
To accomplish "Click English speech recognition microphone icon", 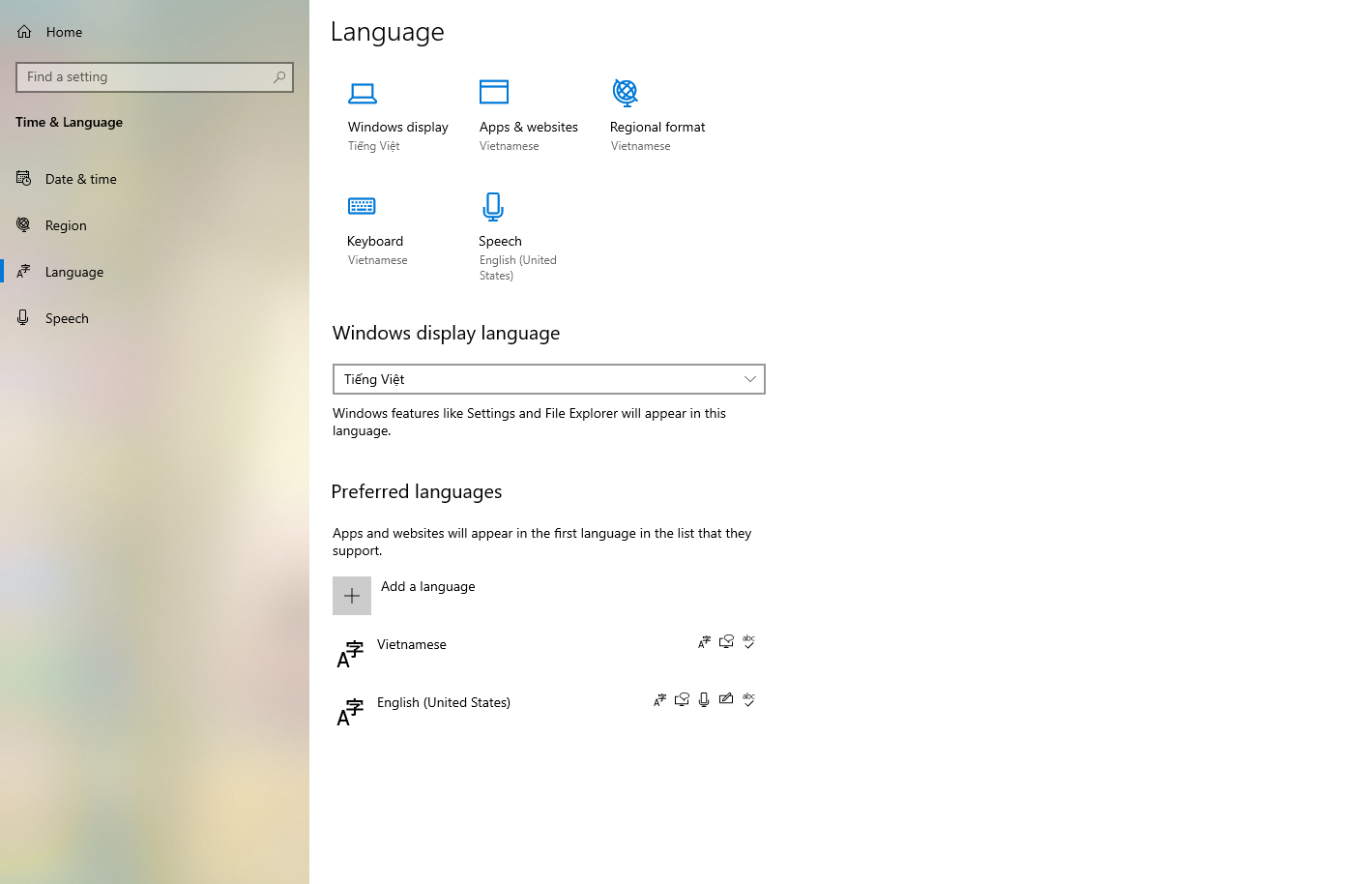I will pos(704,700).
